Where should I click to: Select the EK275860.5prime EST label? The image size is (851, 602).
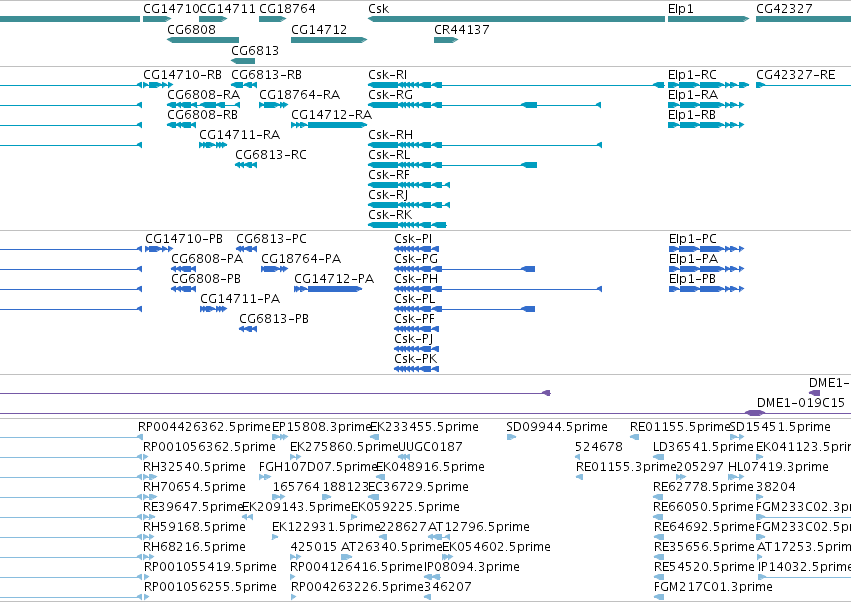[x=345, y=447]
